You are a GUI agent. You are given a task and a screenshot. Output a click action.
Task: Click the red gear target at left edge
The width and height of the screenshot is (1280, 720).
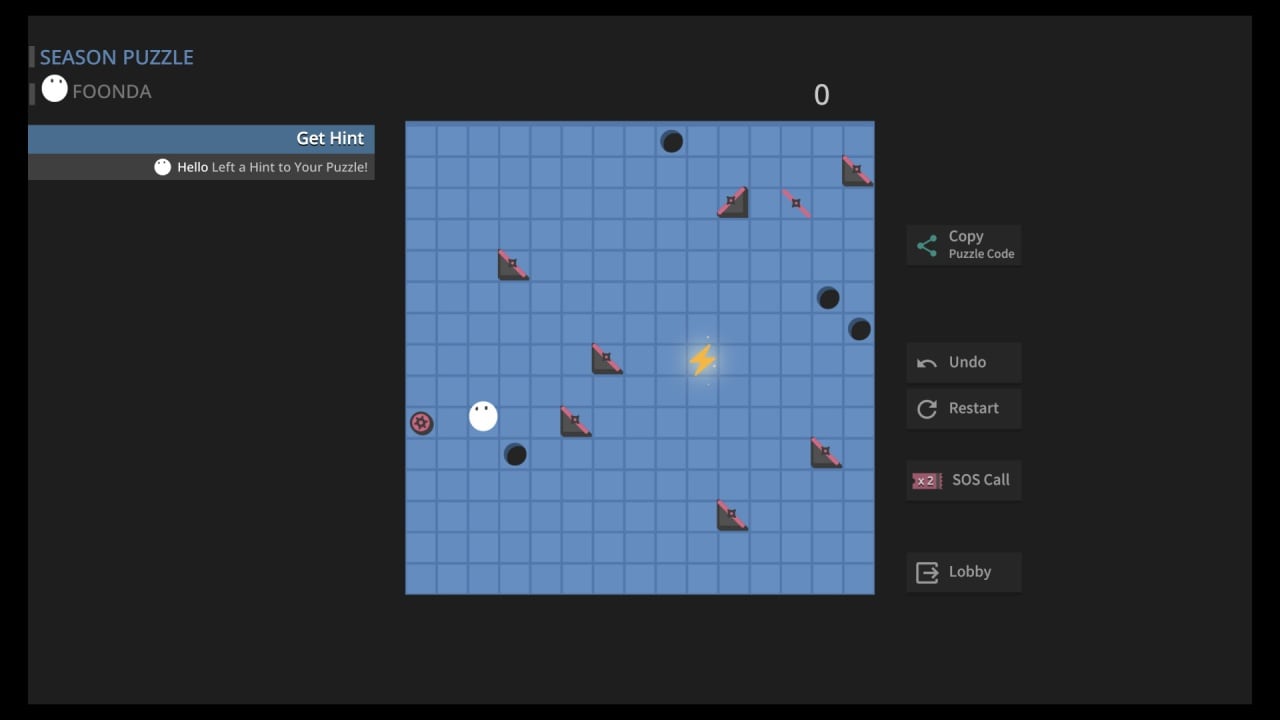pos(421,423)
